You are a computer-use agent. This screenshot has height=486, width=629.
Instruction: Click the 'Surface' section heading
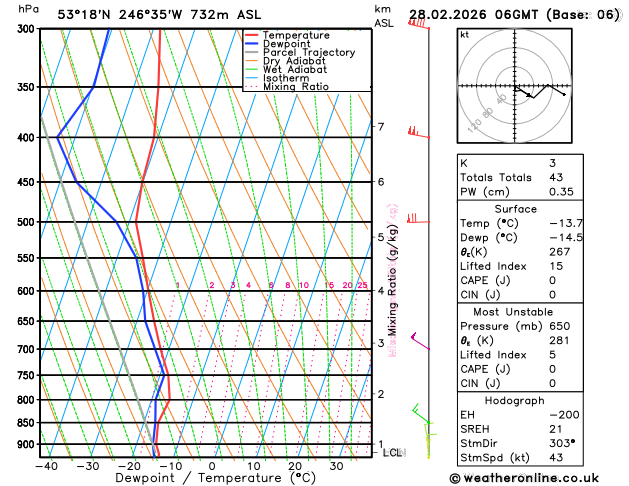515,209
